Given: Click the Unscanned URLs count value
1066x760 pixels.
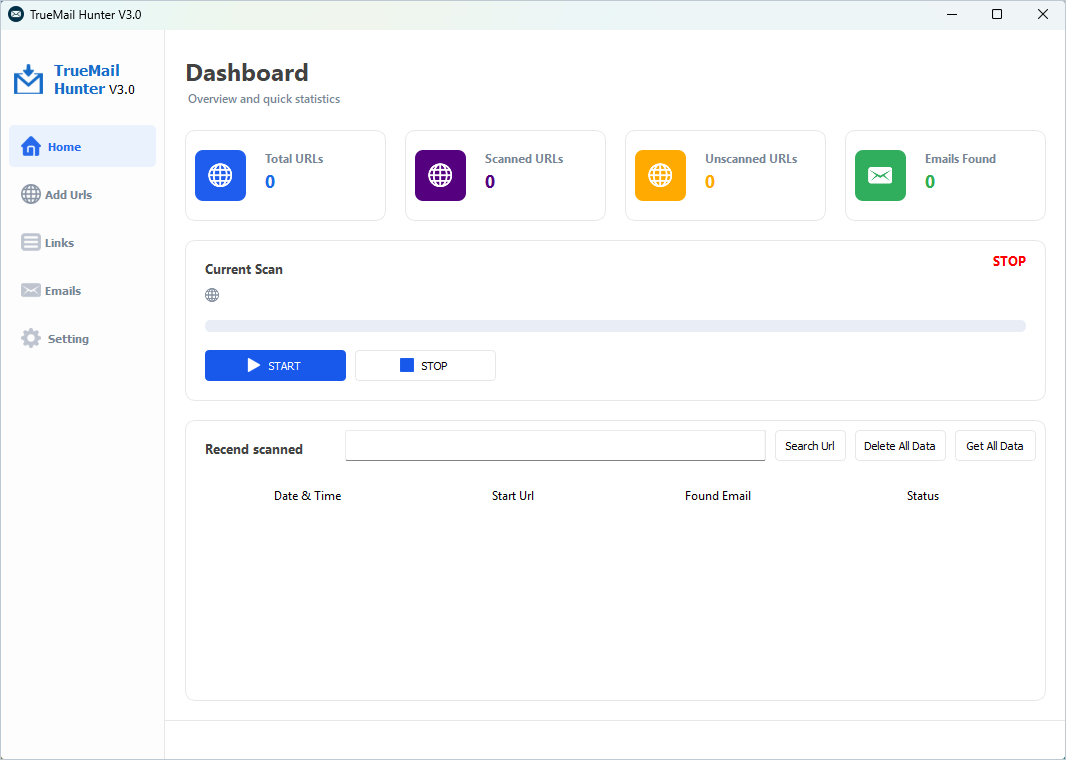Looking at the screenshot, I should pyautogui.click(x=710, y=182).
